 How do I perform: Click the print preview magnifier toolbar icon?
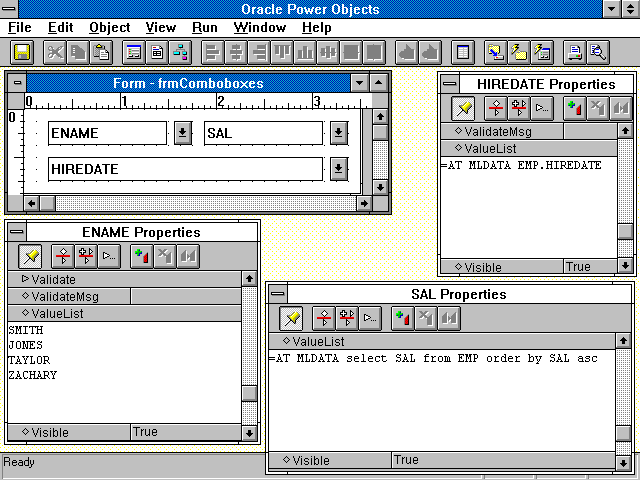coord(599,52)
